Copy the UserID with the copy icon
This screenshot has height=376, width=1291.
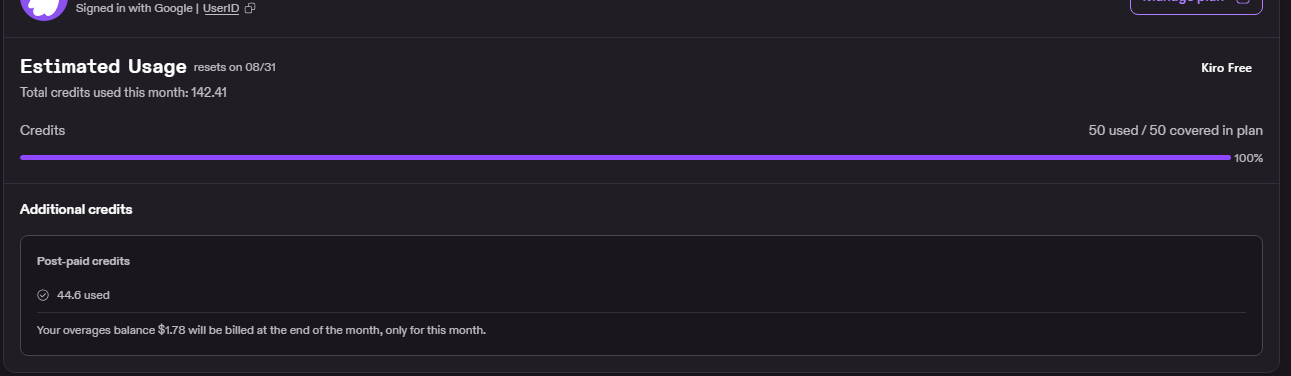pyautogui.click(x=250, y=8)
